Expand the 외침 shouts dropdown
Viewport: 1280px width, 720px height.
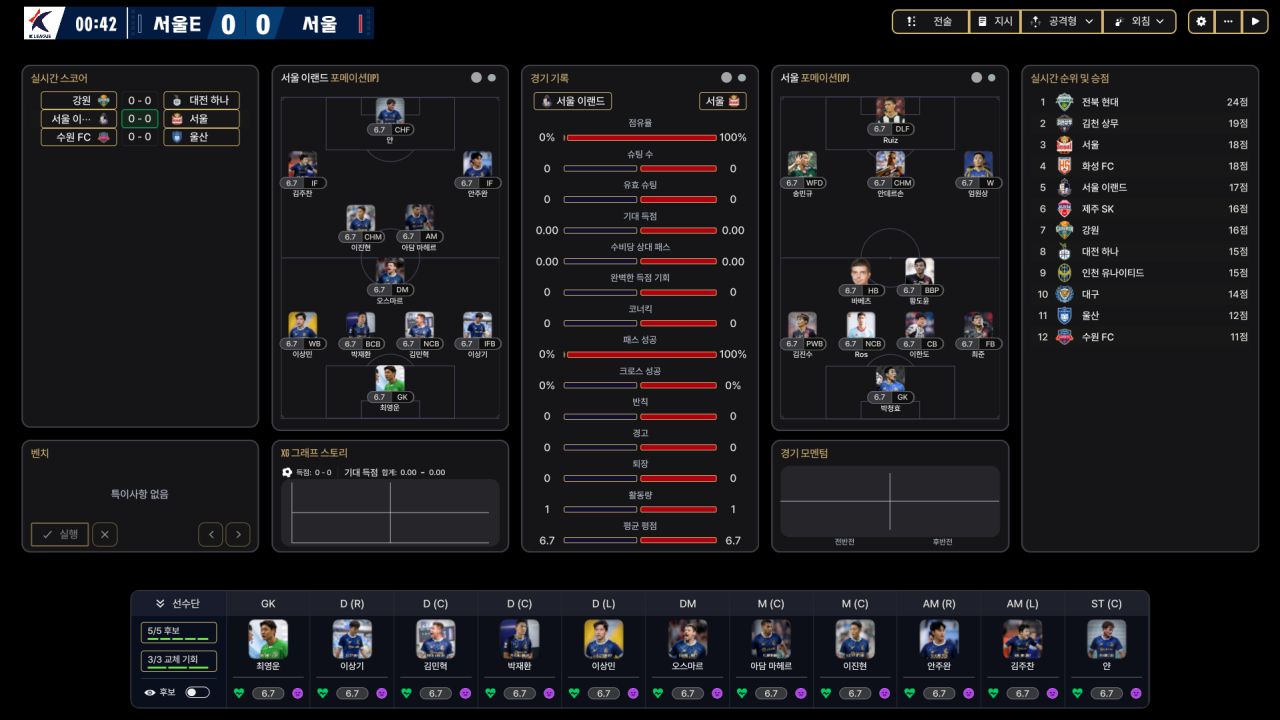coord(1139,21)
